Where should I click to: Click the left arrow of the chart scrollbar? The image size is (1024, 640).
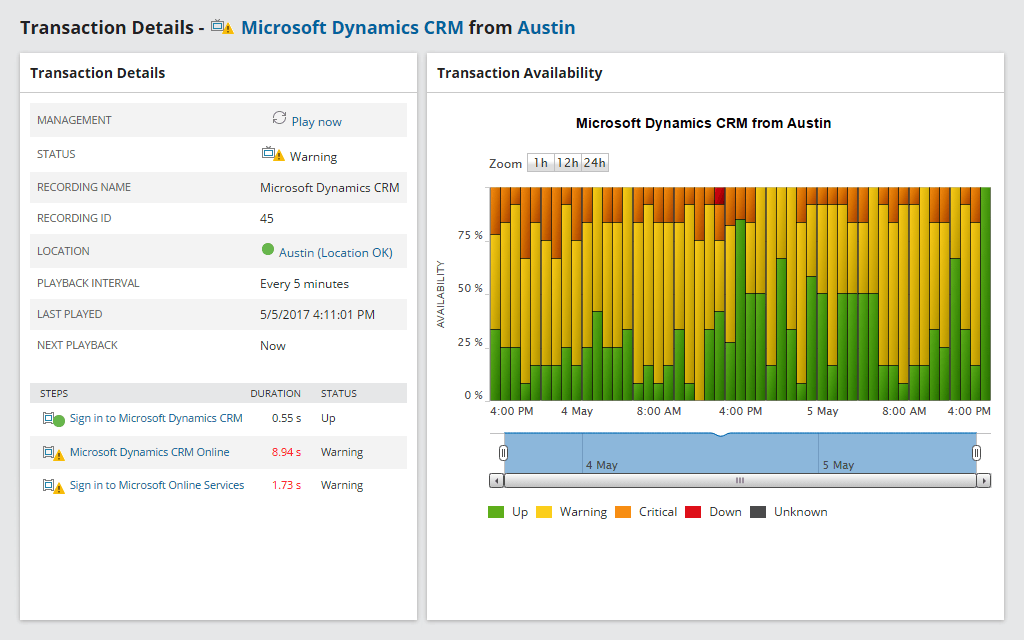(496, 480)
